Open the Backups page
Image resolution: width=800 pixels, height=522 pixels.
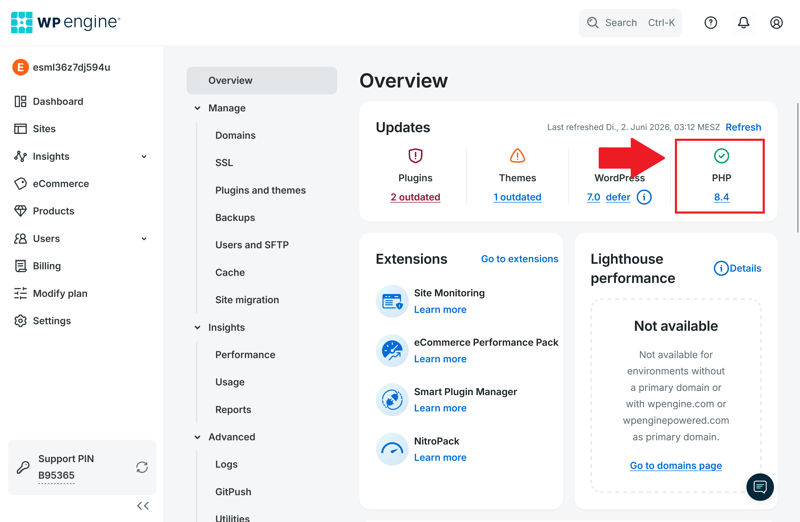235,217
